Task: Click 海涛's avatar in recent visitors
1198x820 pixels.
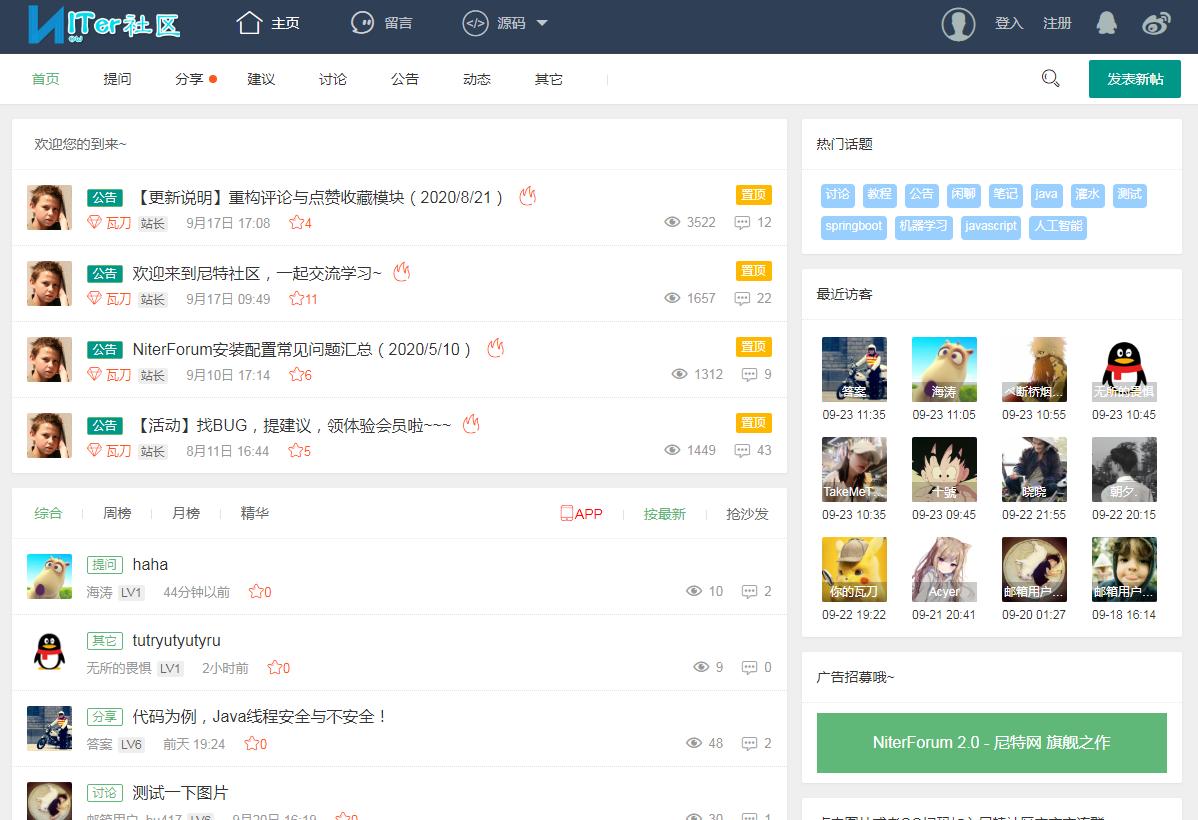Action: (944, 367)
